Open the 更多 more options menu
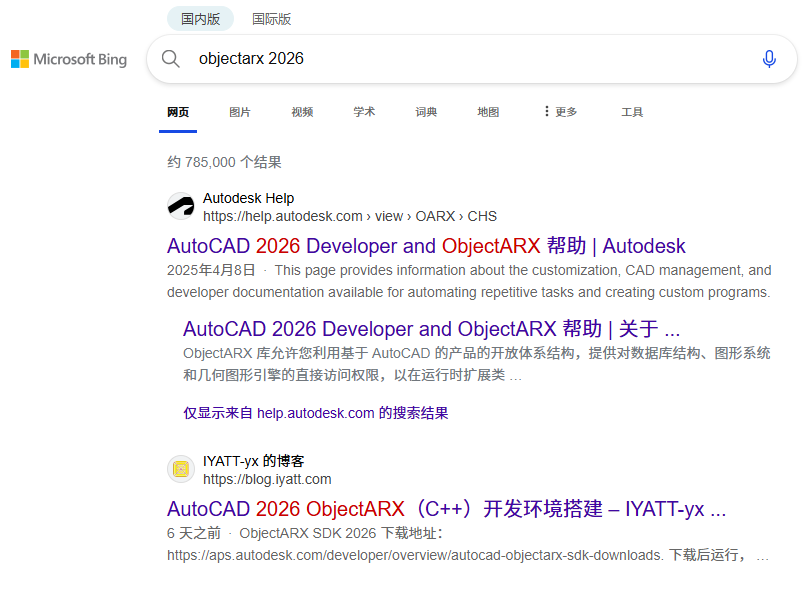808x591 pixels. [560, 112]
